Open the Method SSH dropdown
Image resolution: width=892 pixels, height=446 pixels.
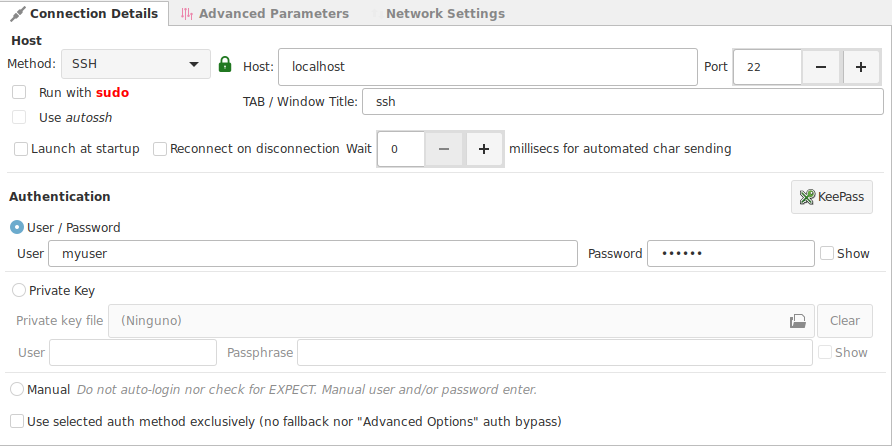135,64
